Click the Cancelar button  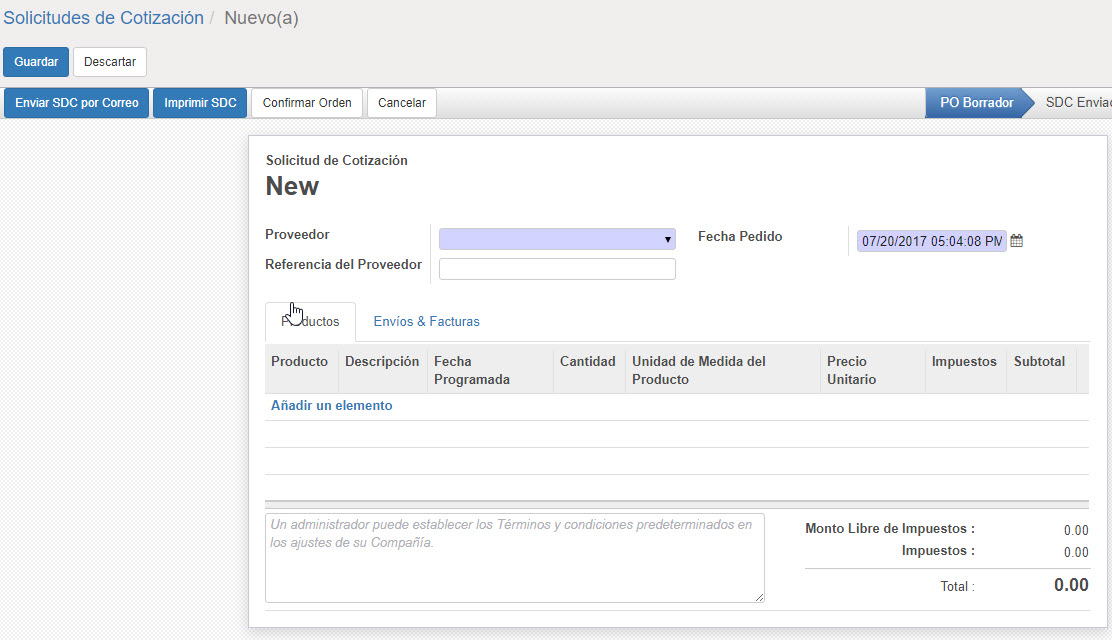tap(402, 103)
